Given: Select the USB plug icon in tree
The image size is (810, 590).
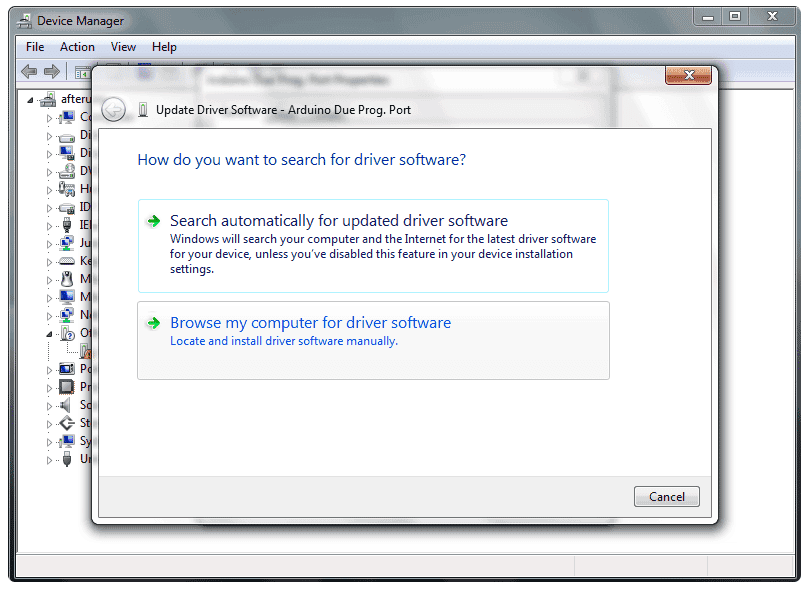Looking at the screenshot, I should 66,459.
